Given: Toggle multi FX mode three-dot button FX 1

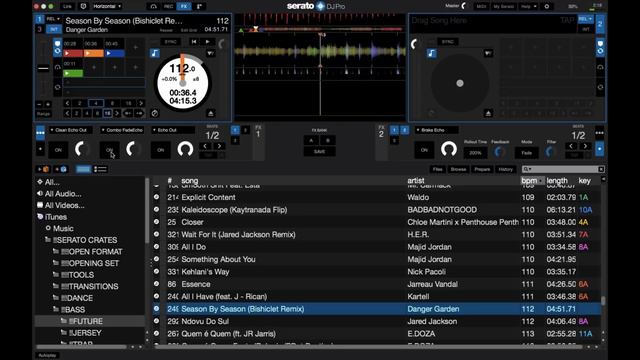Looking at the screenshot, I should 40,133.
